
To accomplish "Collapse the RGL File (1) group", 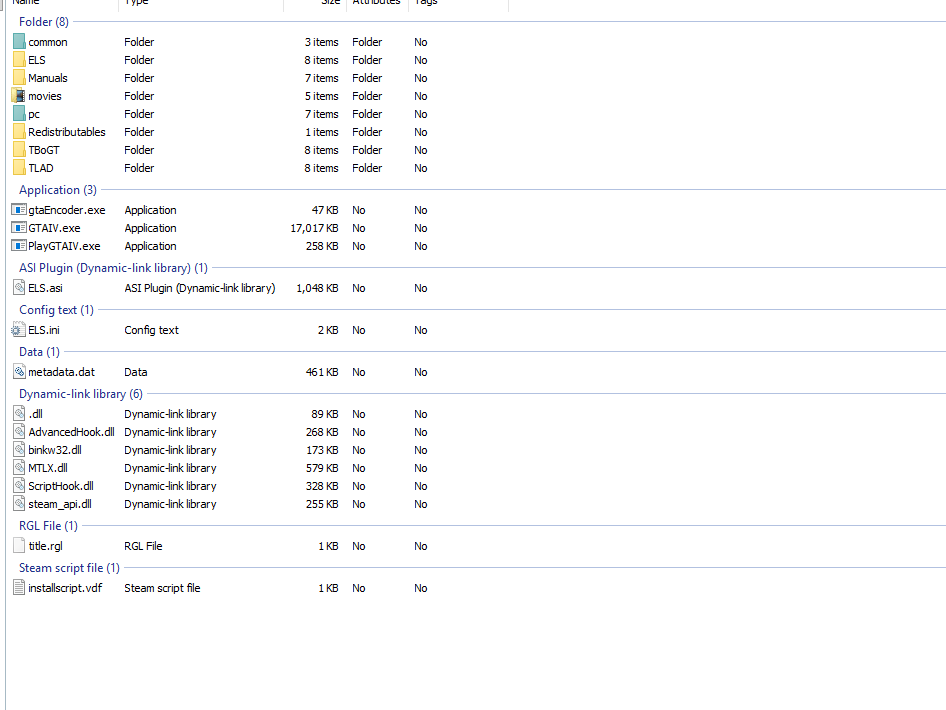I will (48, 526).
